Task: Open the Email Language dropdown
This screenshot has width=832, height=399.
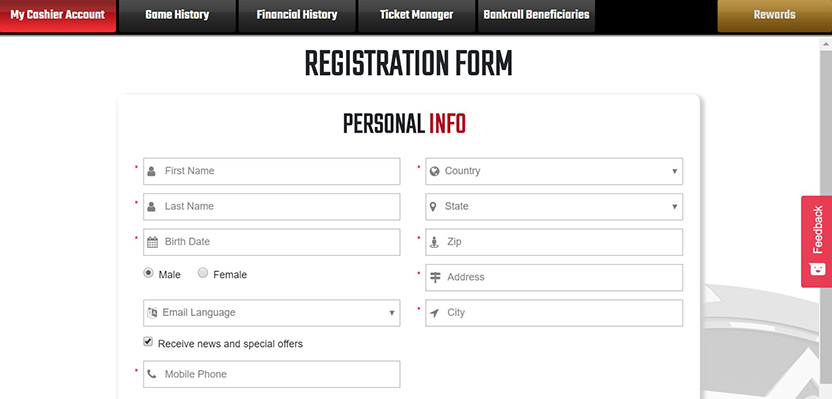Action: click(x=272, y=313)
